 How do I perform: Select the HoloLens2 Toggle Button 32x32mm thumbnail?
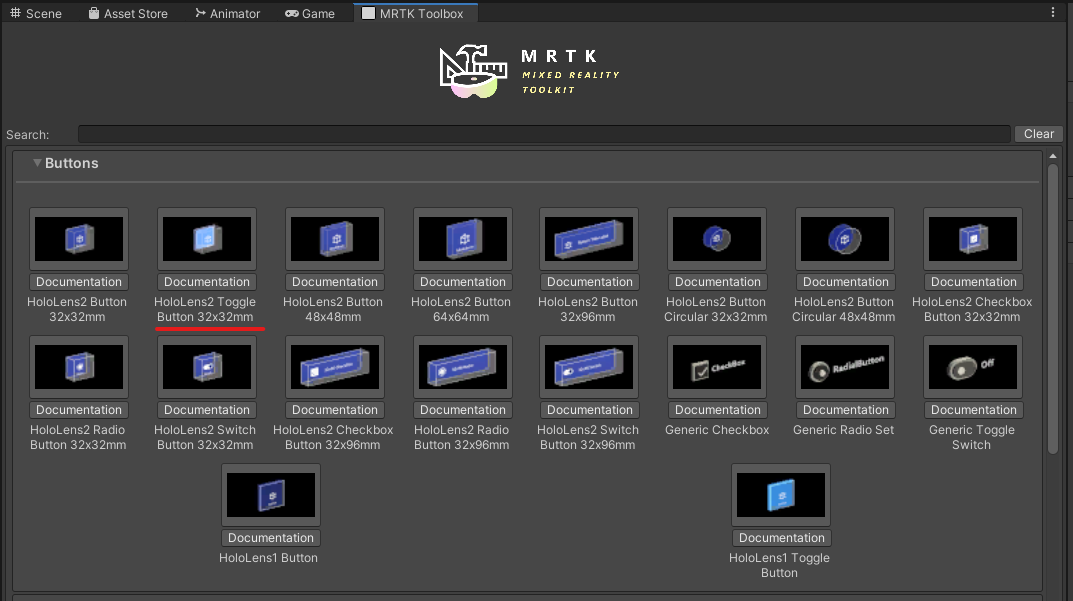pos(207,239)
